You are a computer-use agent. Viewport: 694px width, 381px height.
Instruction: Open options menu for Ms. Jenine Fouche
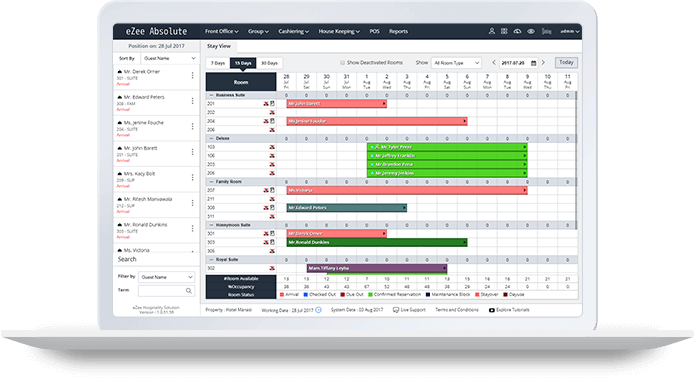click(193, 127)
